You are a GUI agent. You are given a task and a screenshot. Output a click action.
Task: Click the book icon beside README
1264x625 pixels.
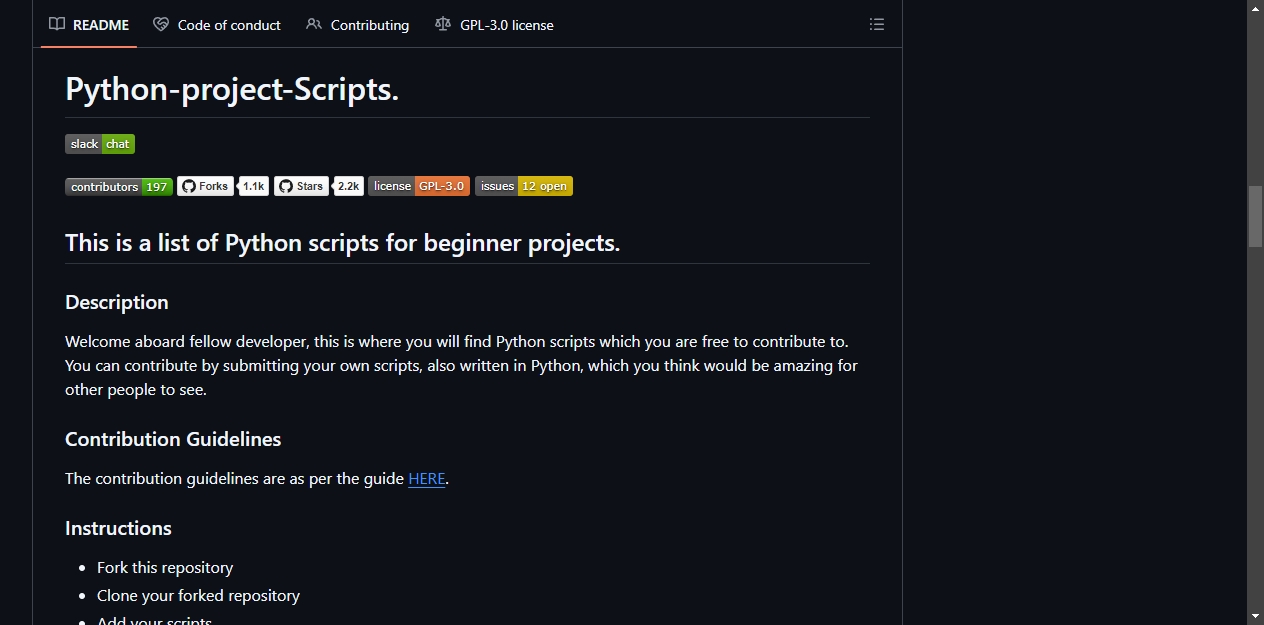(57, 25)
